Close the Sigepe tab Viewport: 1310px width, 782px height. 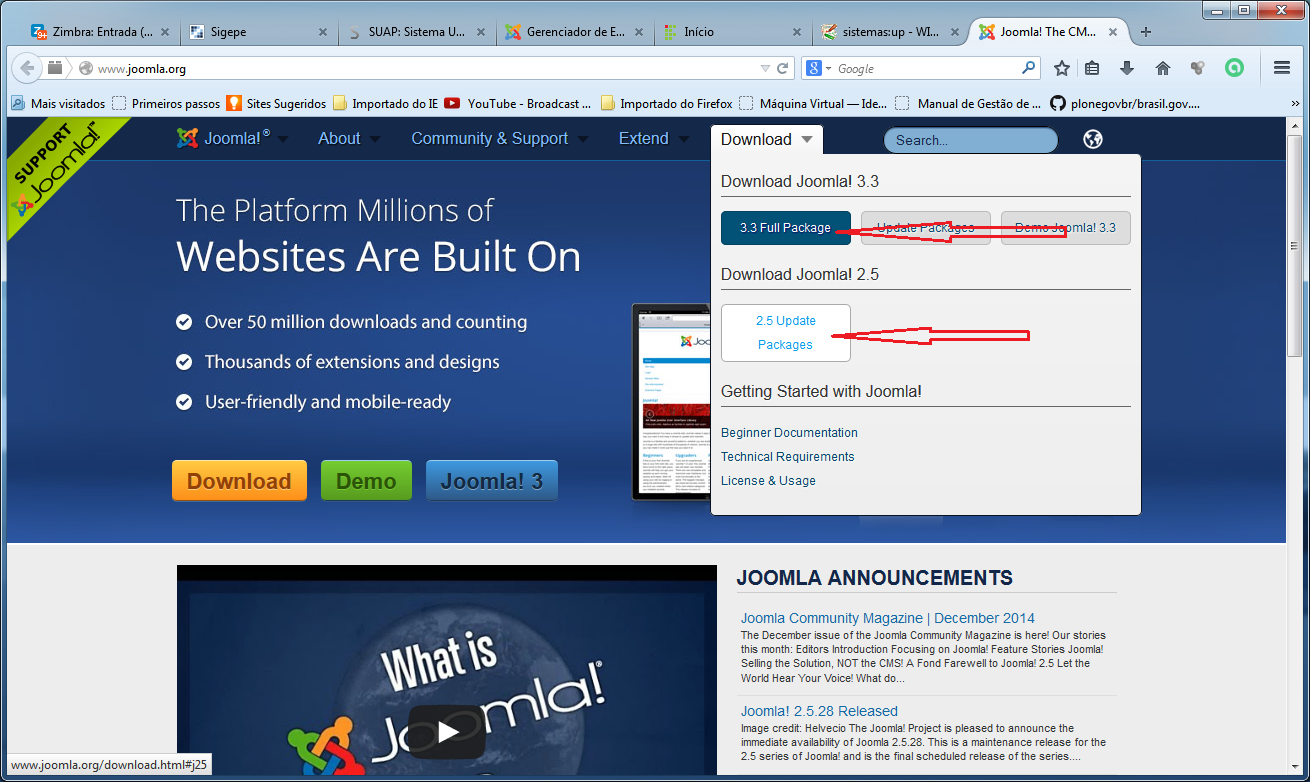(323, 32)
